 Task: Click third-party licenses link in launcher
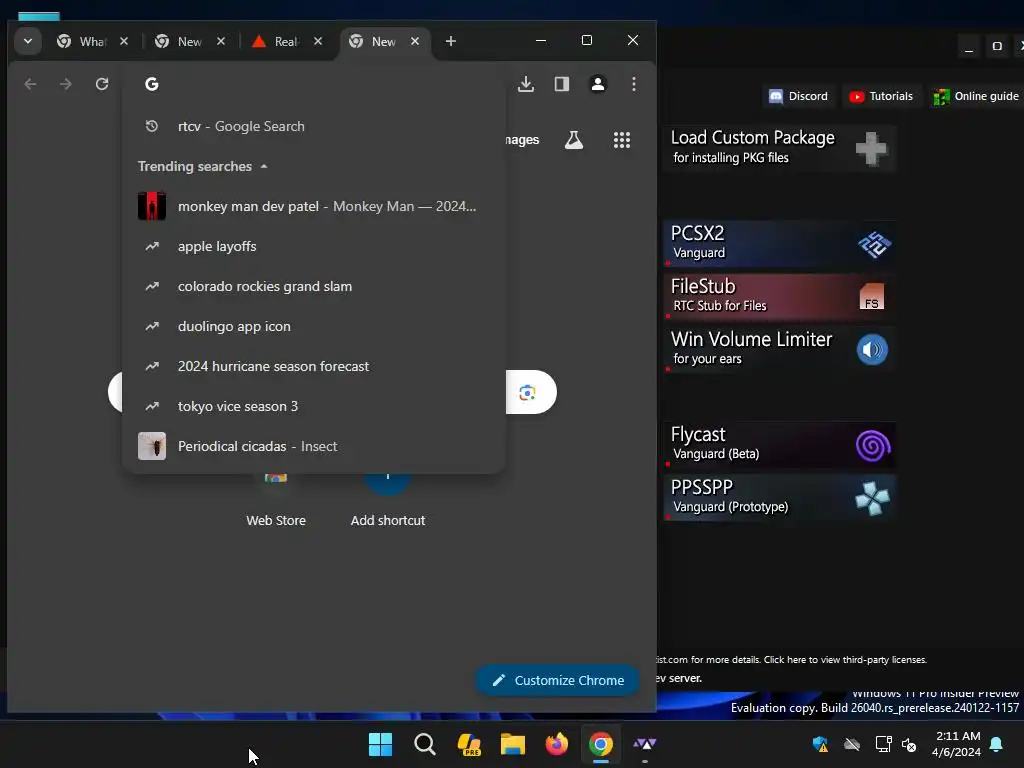click(845, 660)
